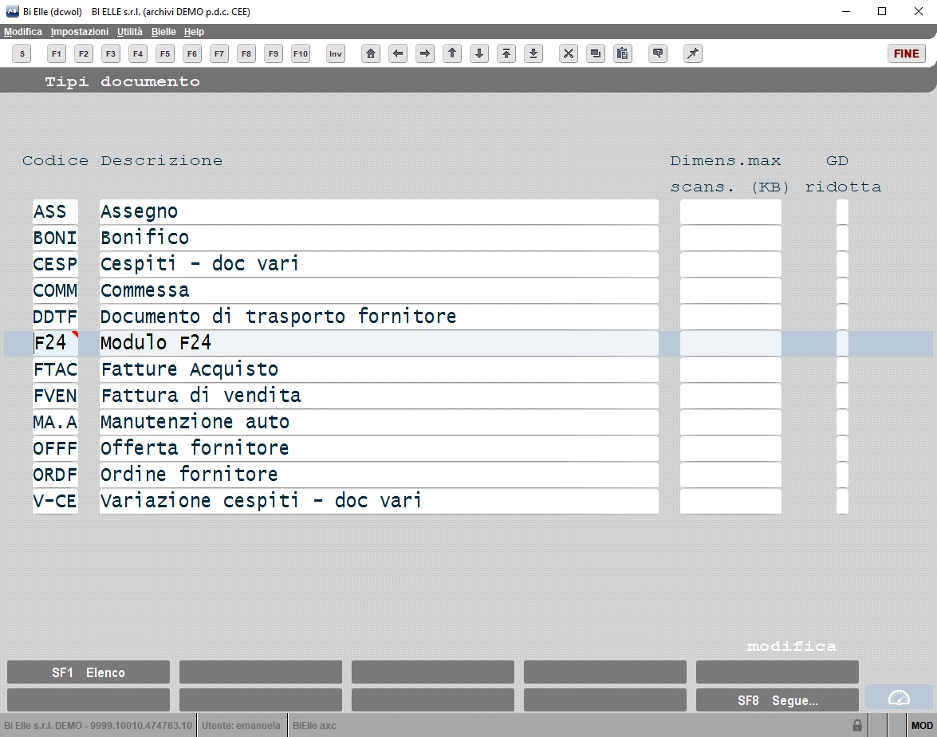
Task: Select the Fatture Acquisto description
Action: (379, 369)
